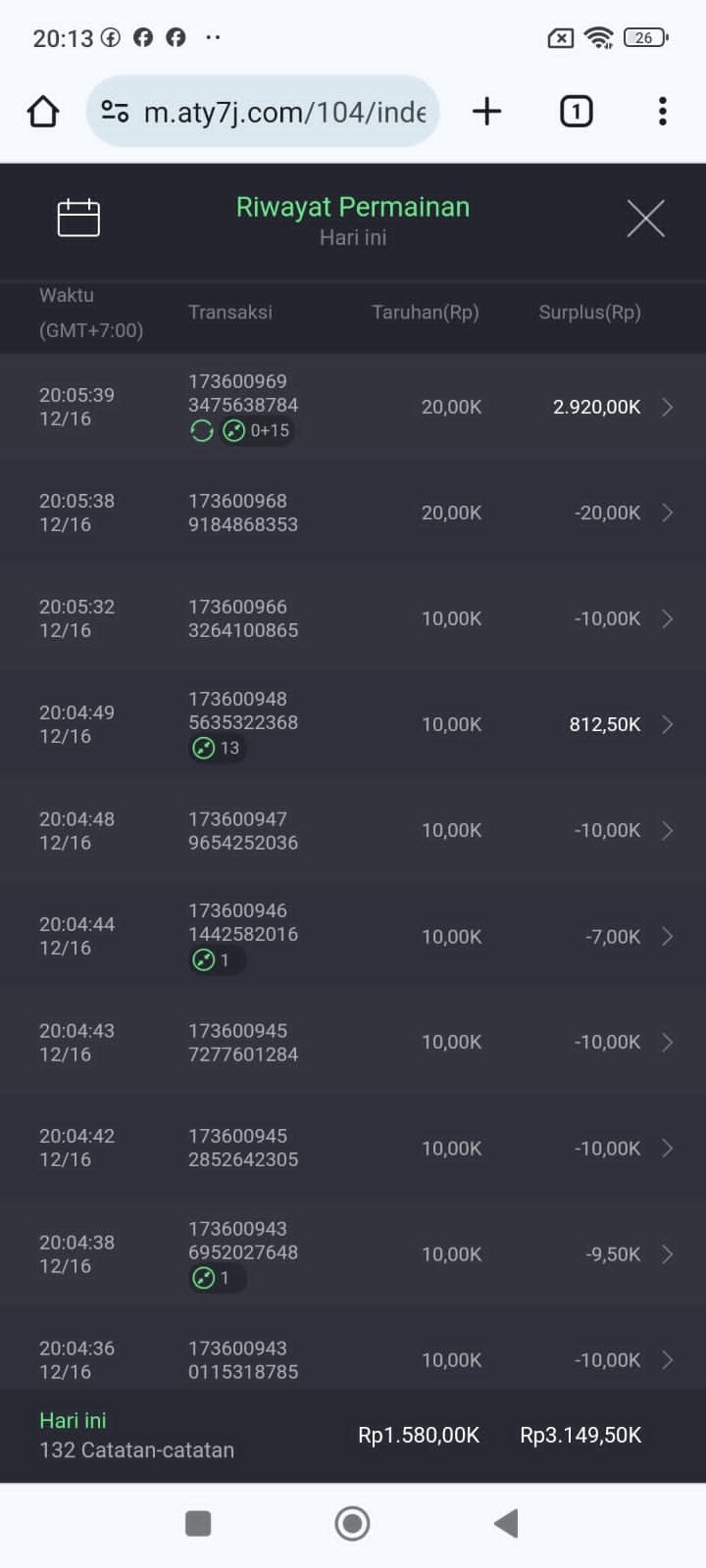Expand details of the 2.920,00K surplus row
Viewport: 706px width, 1568px height.
pyautogui.click(x=667, y=407)
